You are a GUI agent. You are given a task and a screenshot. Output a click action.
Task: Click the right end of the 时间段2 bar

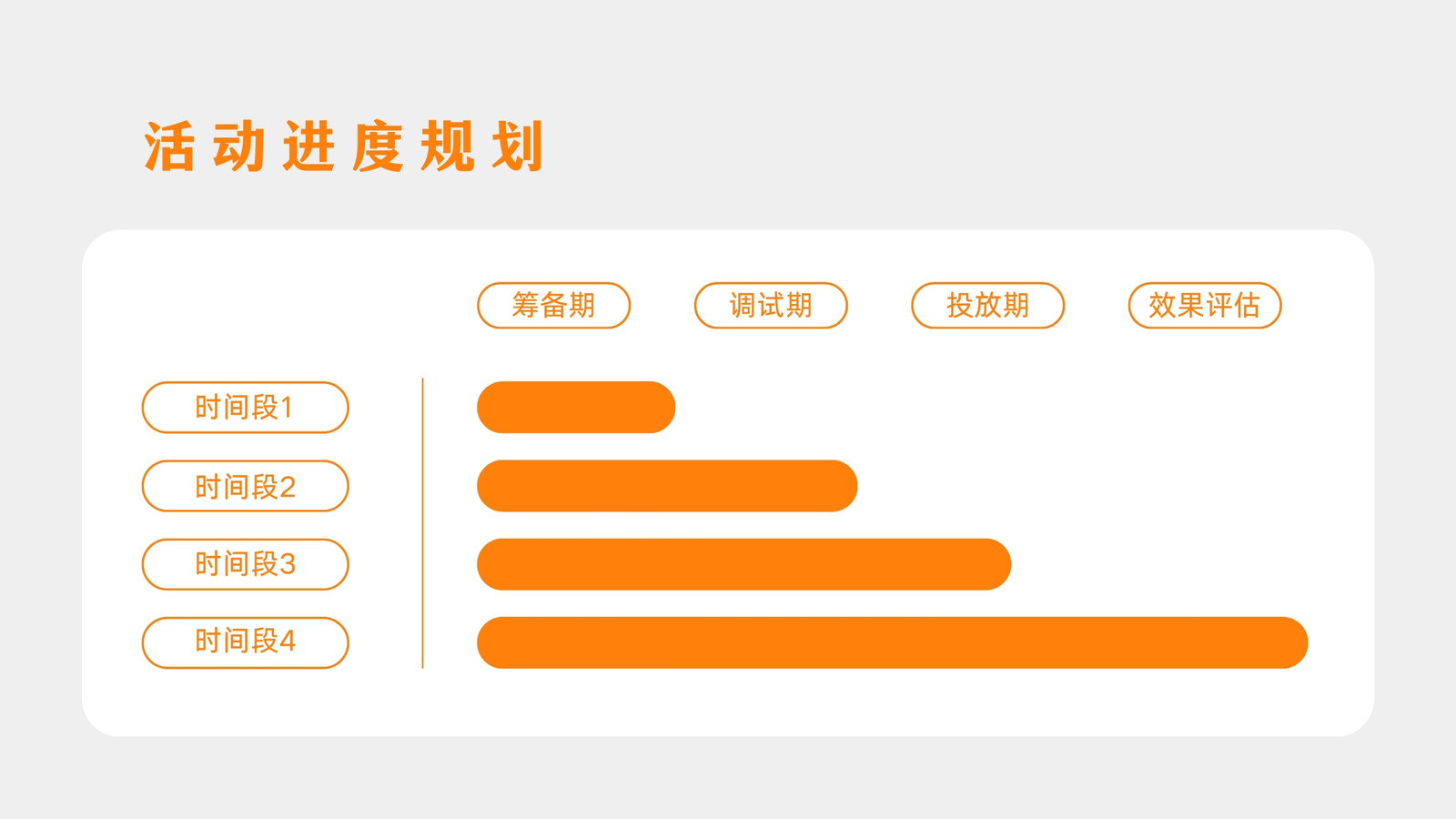point(844,486)
